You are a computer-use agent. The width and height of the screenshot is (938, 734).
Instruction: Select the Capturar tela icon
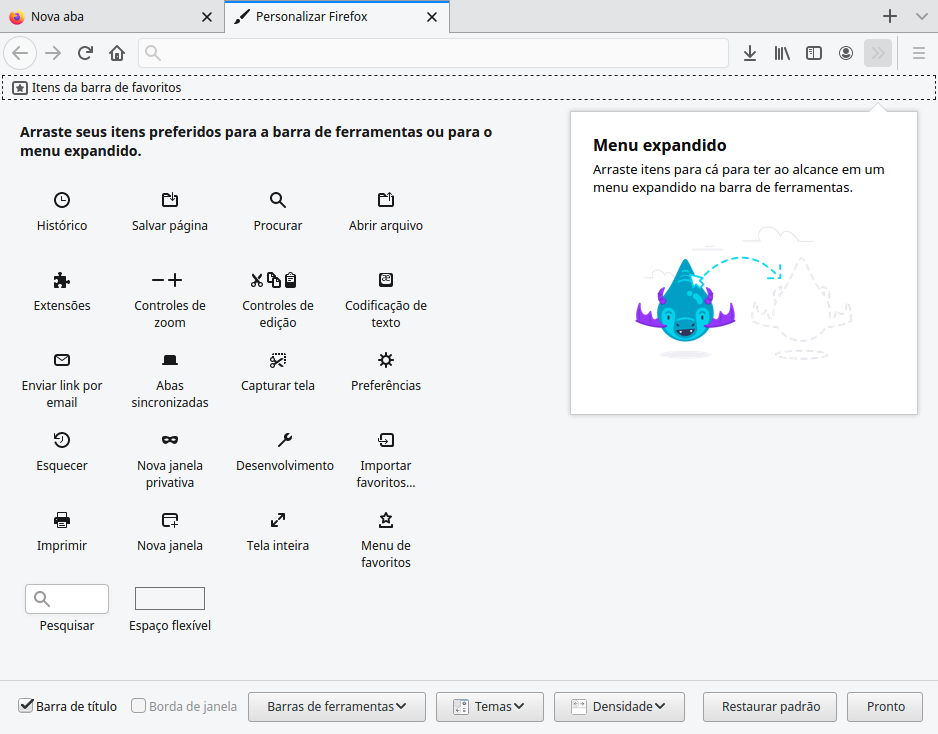click(x=277, y=360)
